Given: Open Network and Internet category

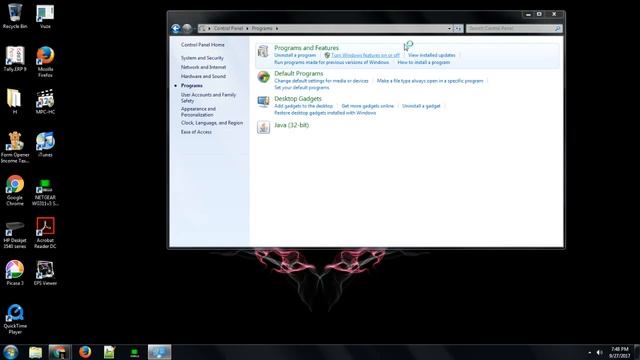Looking at the screenshot, I should [203, 67].
